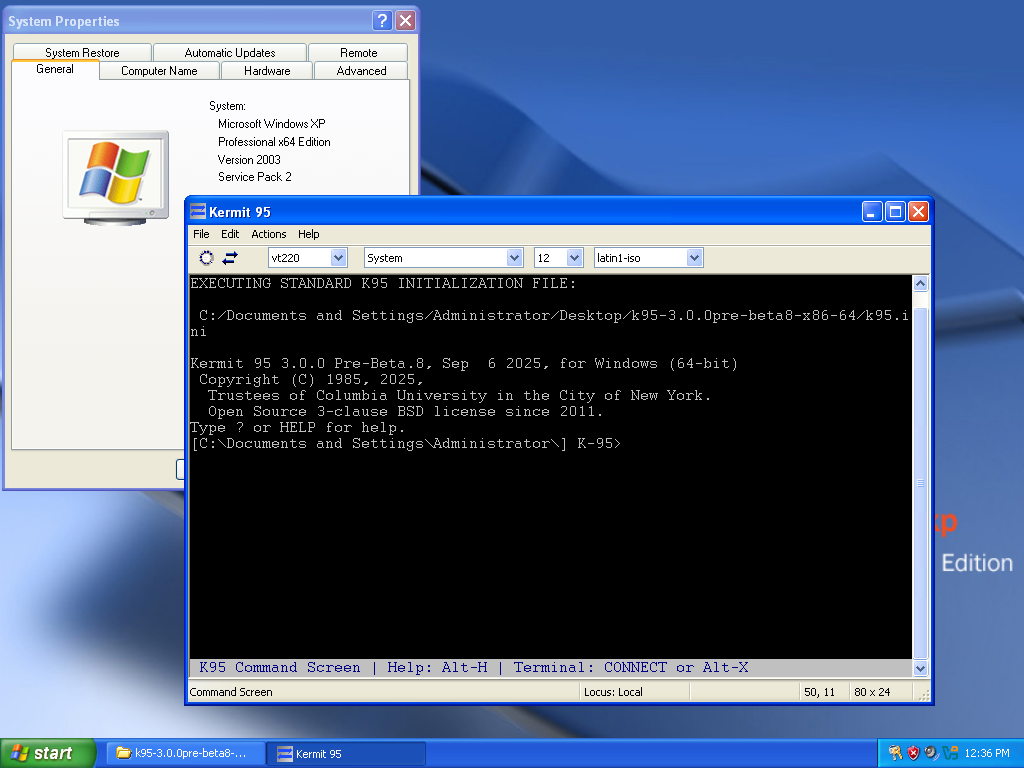The width and height of the screenshot is (1024, 768).
Task: Click the k95.ini file path line
Action: 549,323
